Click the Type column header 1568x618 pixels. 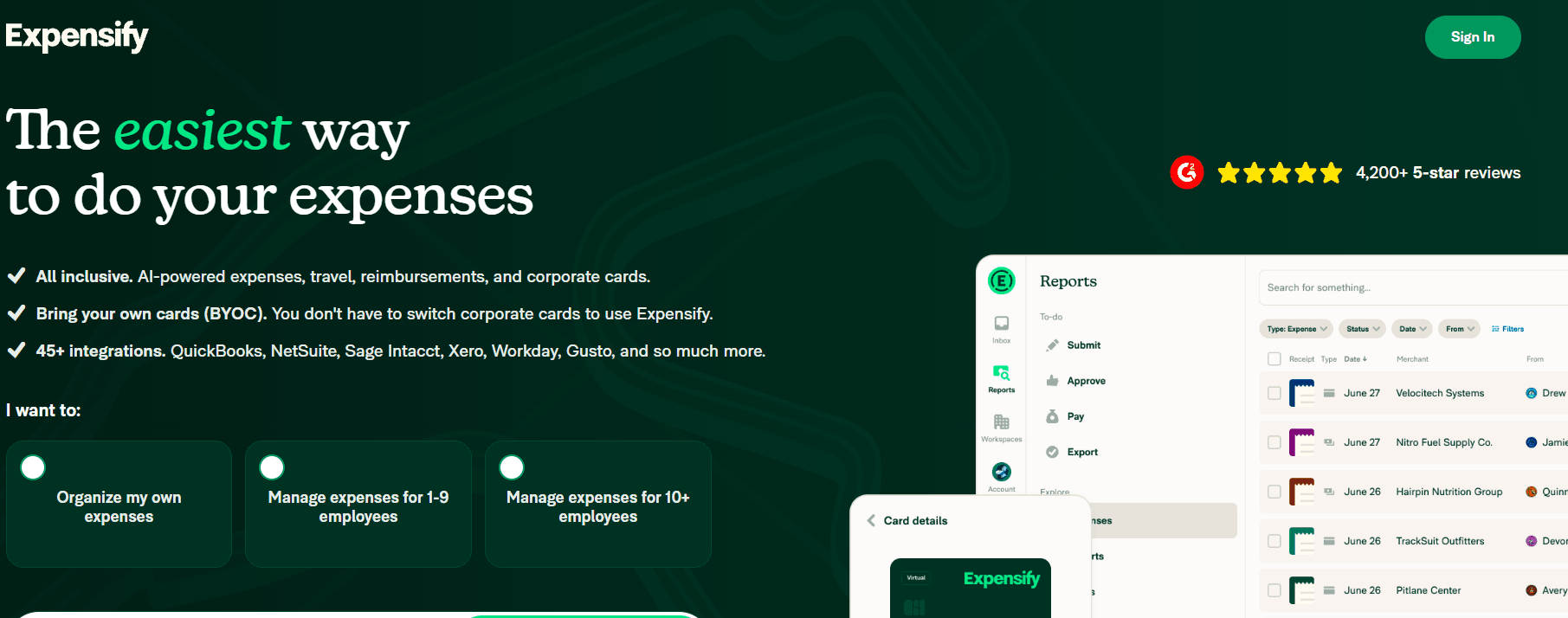pyautogui.click(x=1329, y=359)
